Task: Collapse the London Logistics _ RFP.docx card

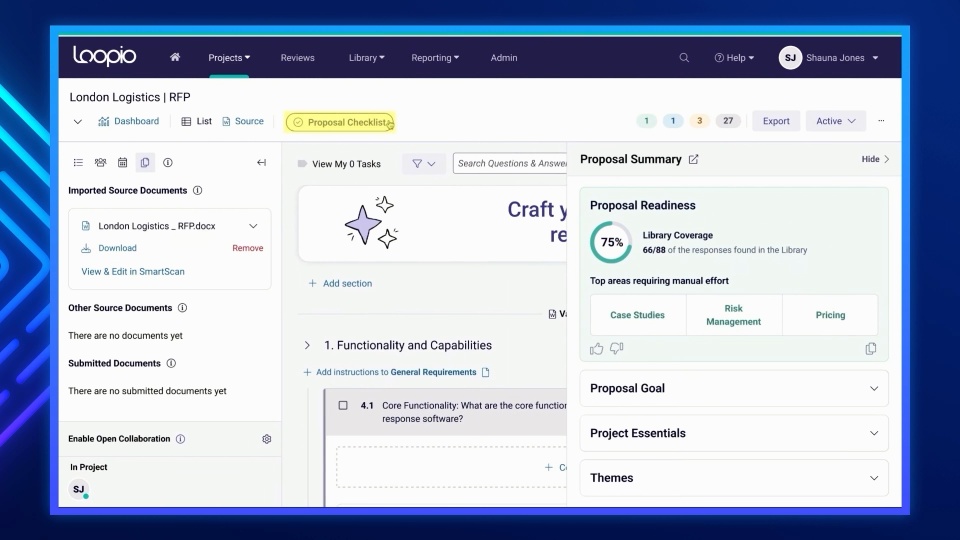Action: pyautogui.click(x=253, y=226)
